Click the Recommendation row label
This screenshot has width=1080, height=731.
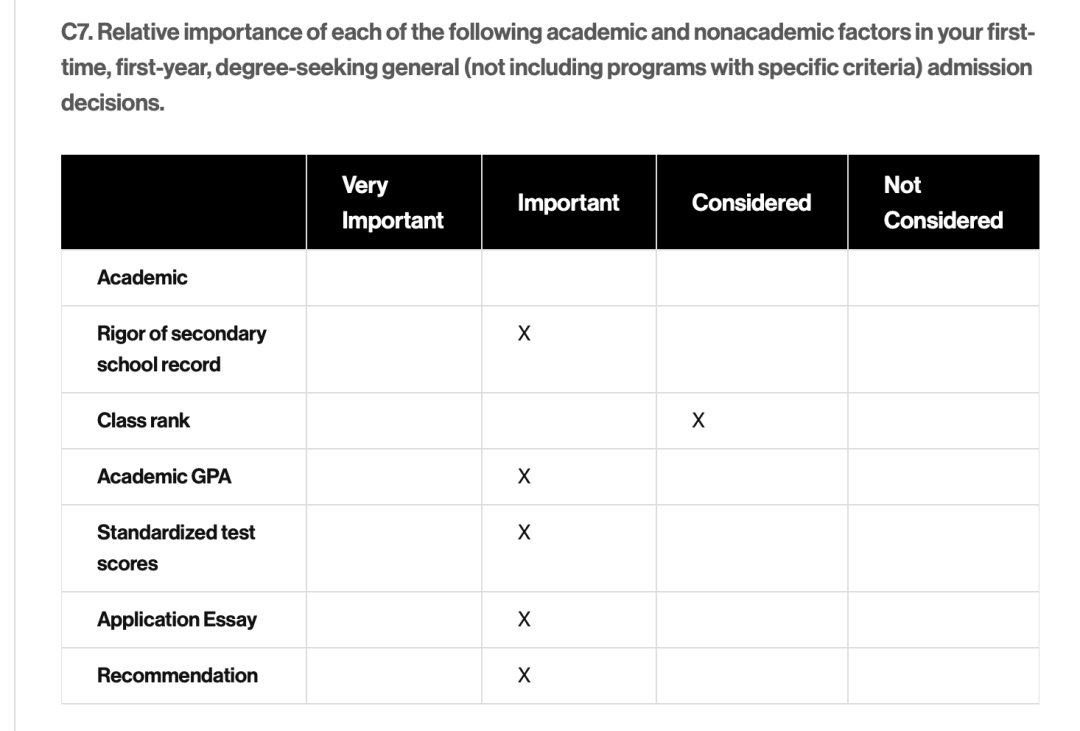pos(177,675)
